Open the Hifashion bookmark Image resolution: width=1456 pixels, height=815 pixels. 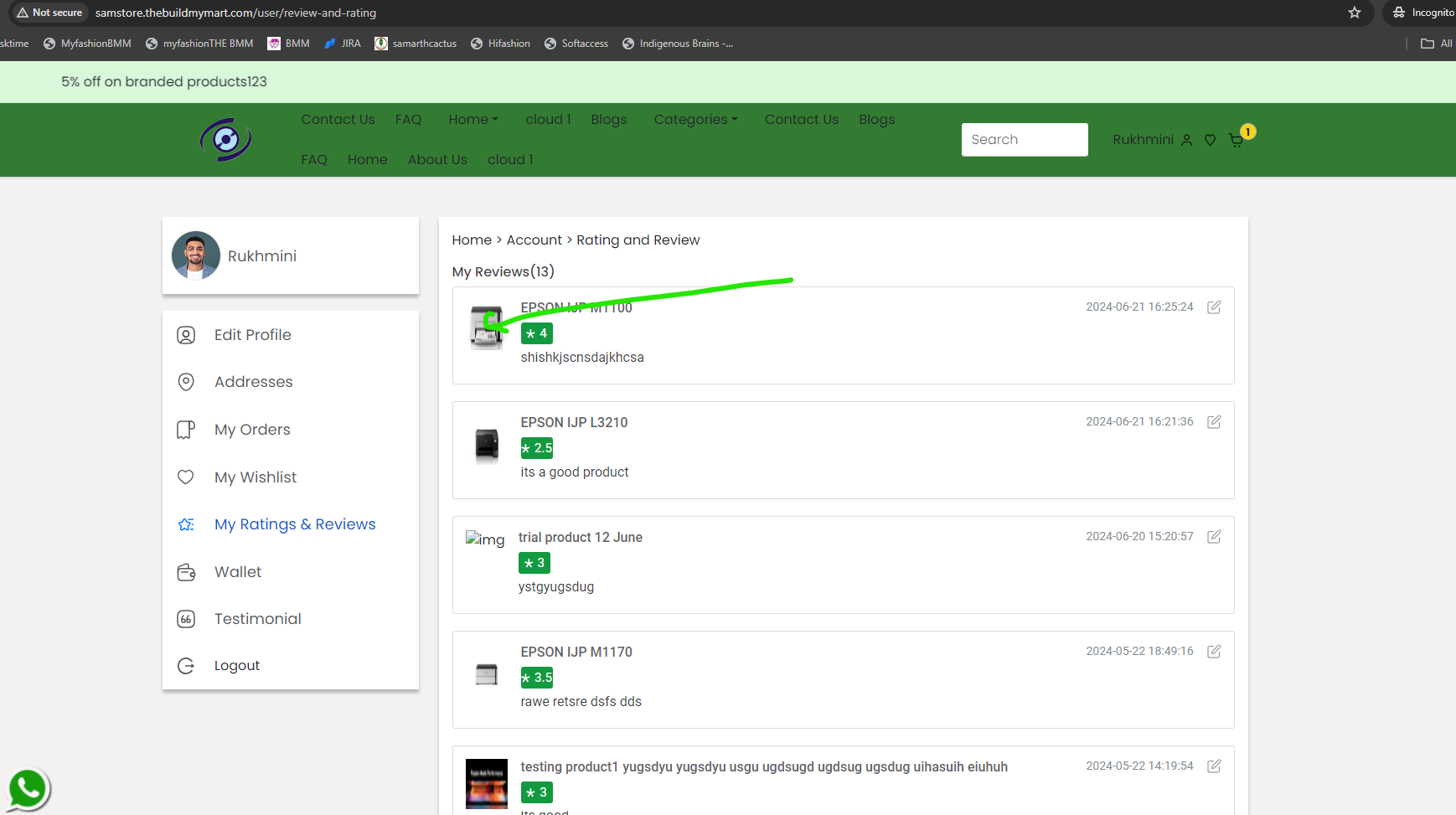[500, 44]
